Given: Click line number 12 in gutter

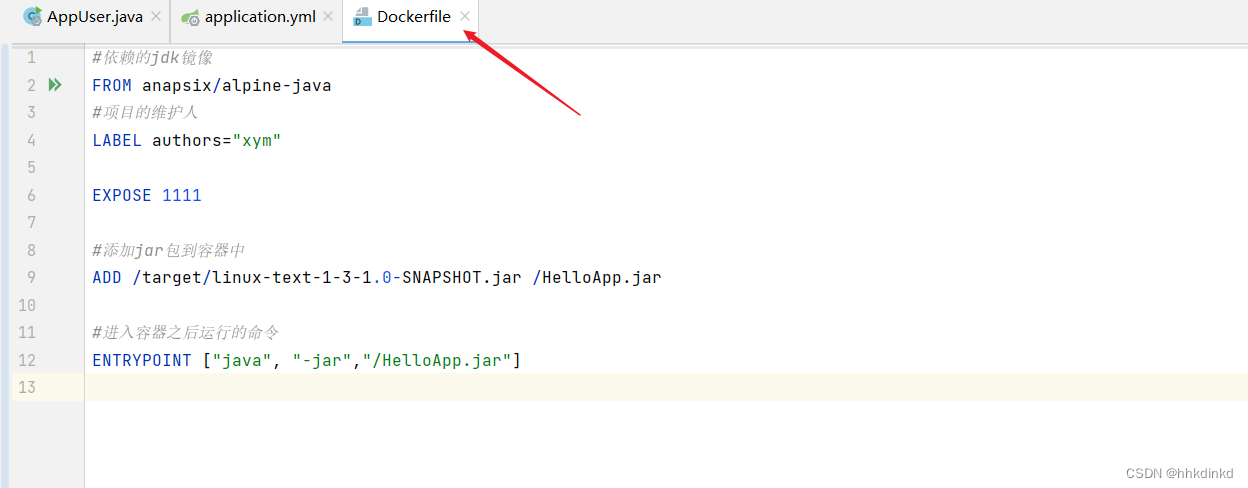Looking at the screenshot, I should (x=27, y=360).
